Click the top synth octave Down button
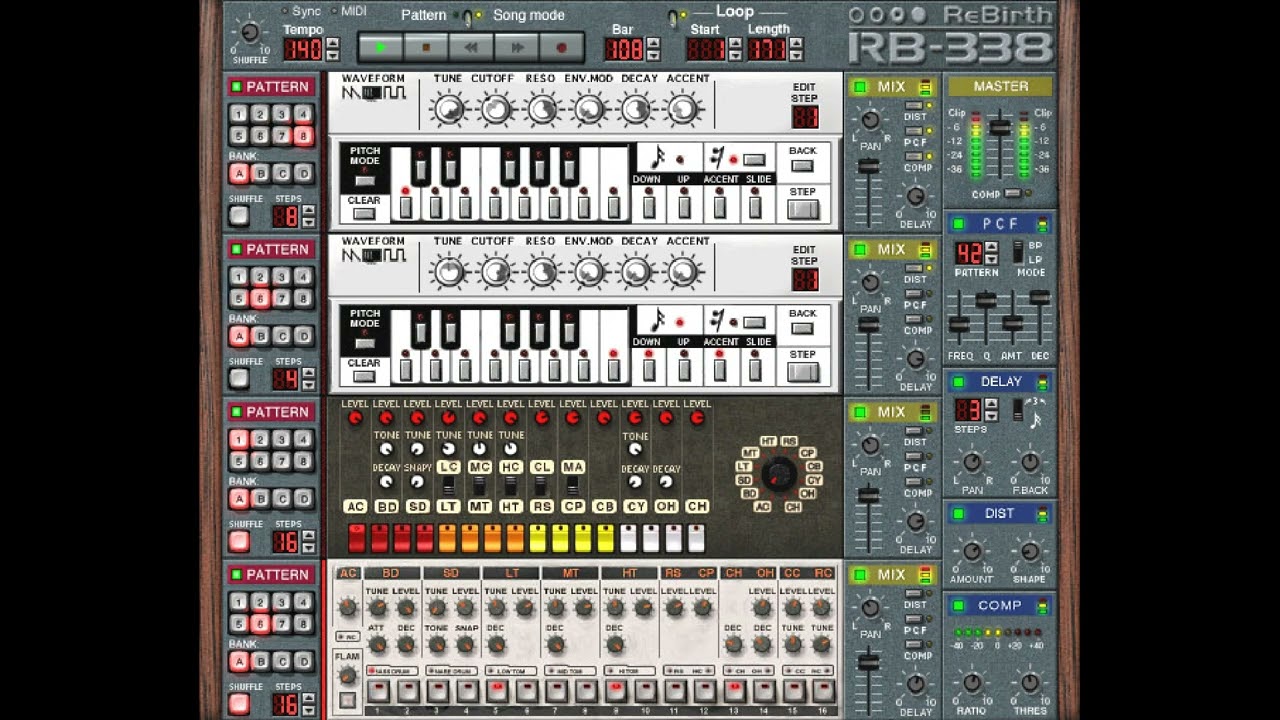 [x=649, y=207]
